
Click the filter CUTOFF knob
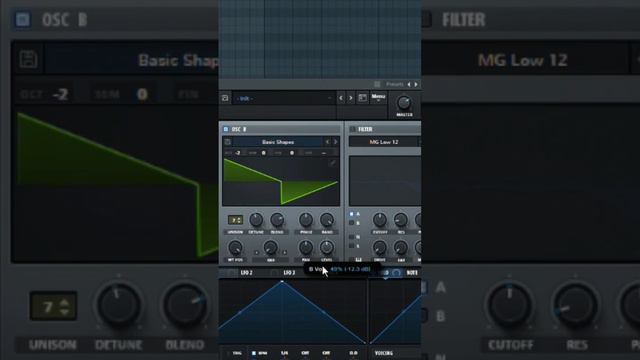(x=380, y=220)
